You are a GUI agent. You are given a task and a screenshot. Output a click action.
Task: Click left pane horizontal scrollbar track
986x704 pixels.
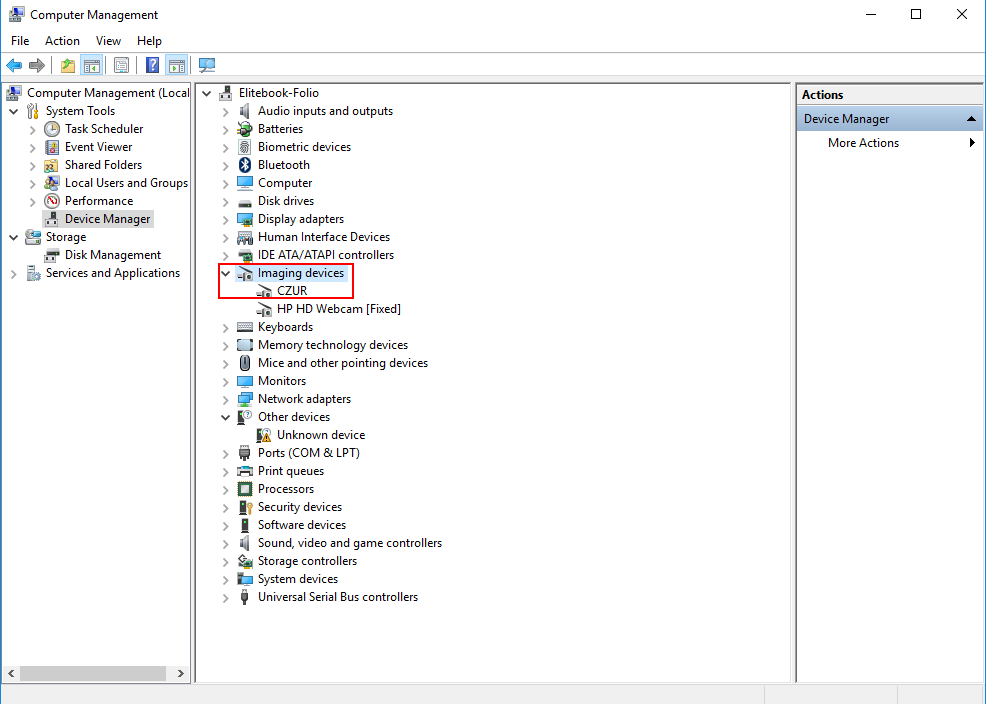coord(93,673)
